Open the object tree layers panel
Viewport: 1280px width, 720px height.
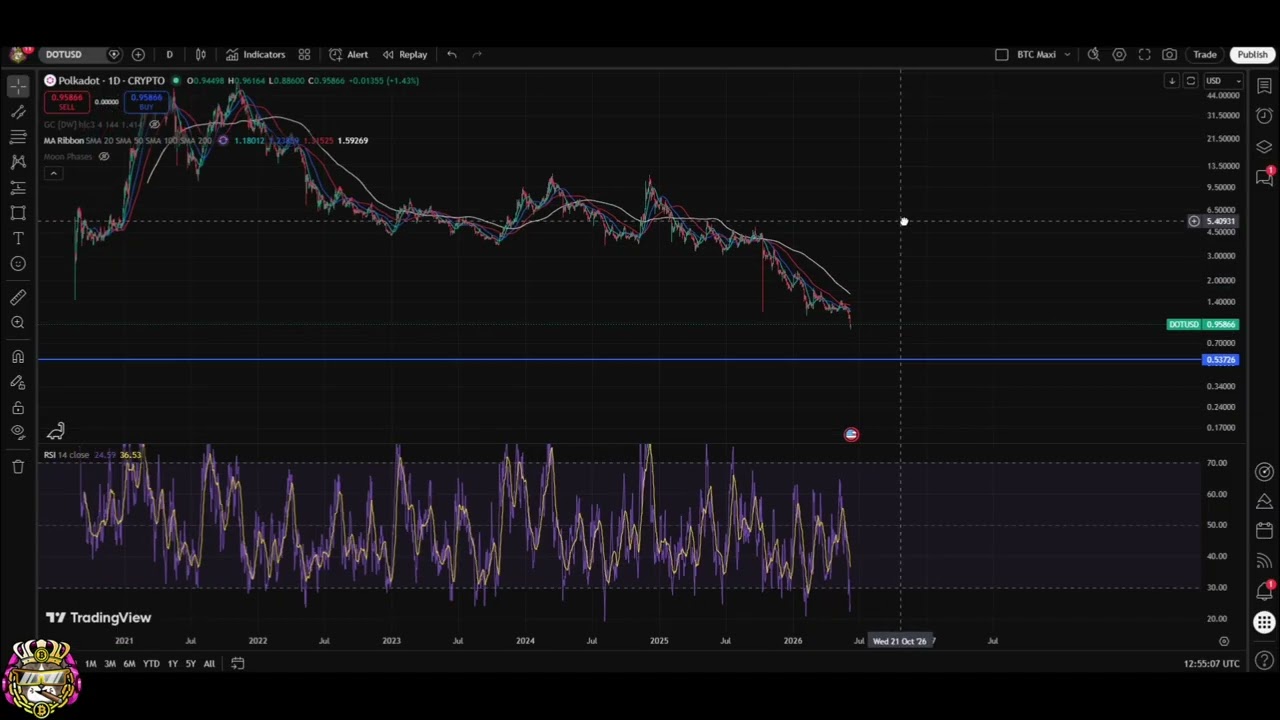(x=1264, y=147)
